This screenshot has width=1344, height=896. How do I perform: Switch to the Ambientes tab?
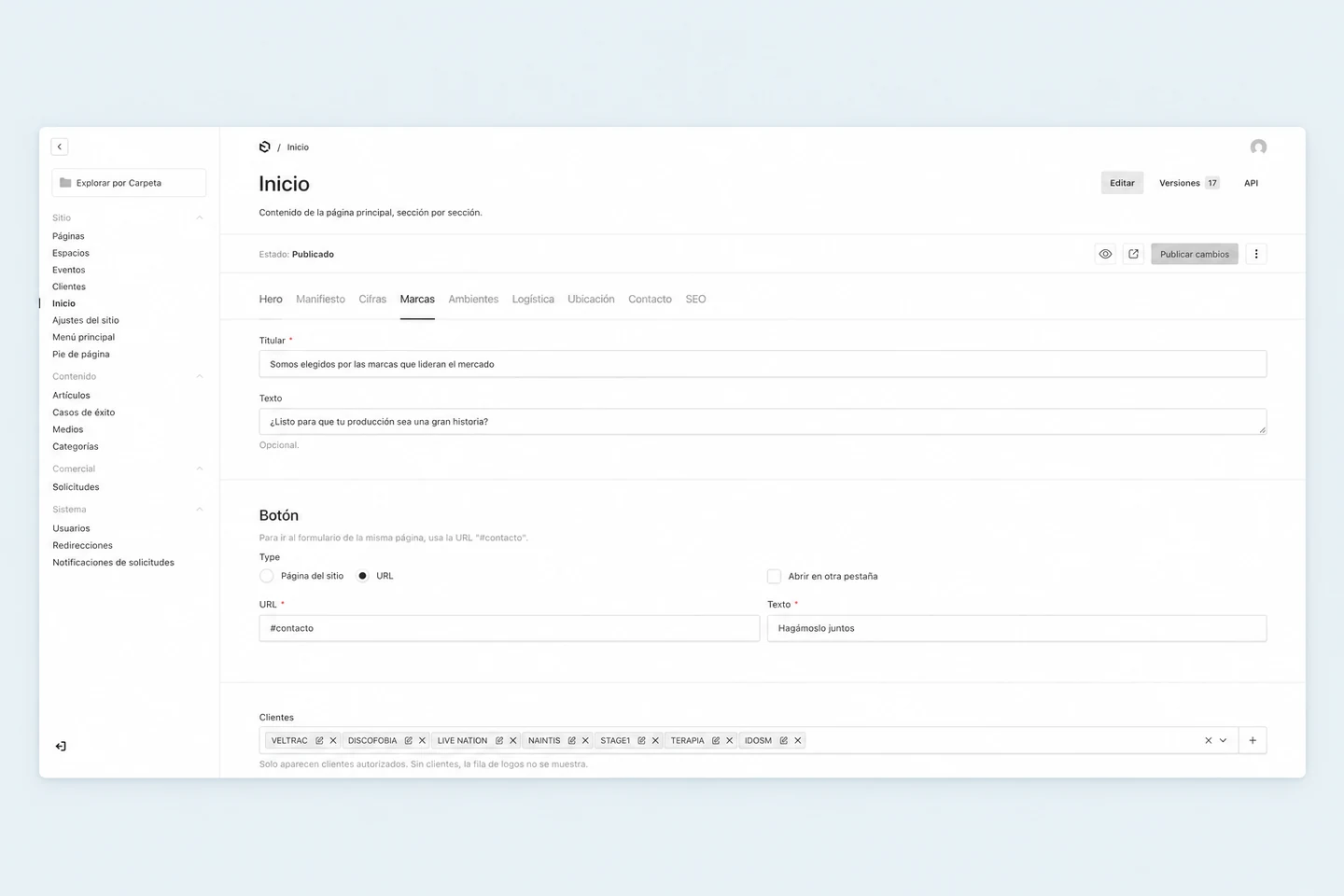(x=473, y=299)
